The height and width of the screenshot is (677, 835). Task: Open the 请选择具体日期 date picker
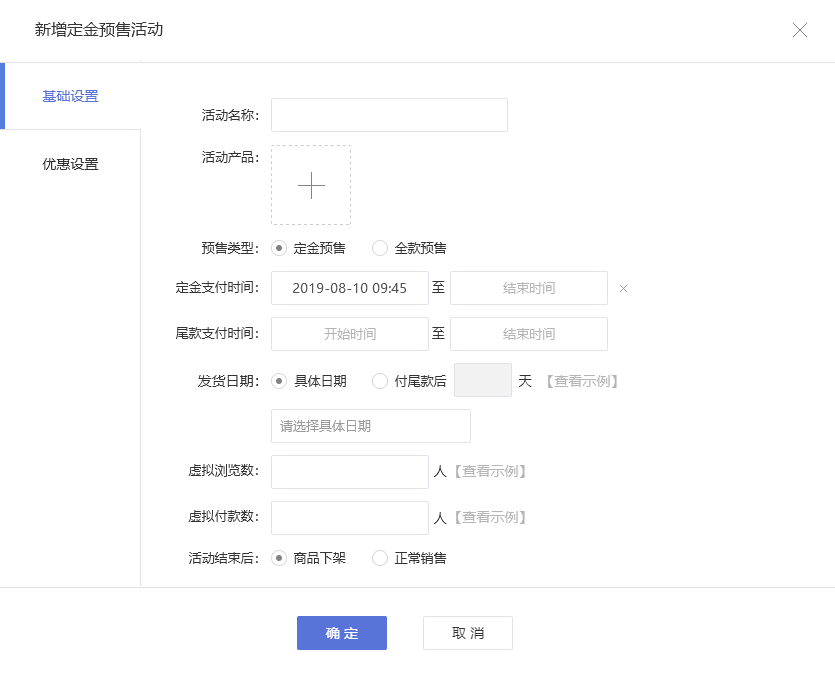(371, 426)
